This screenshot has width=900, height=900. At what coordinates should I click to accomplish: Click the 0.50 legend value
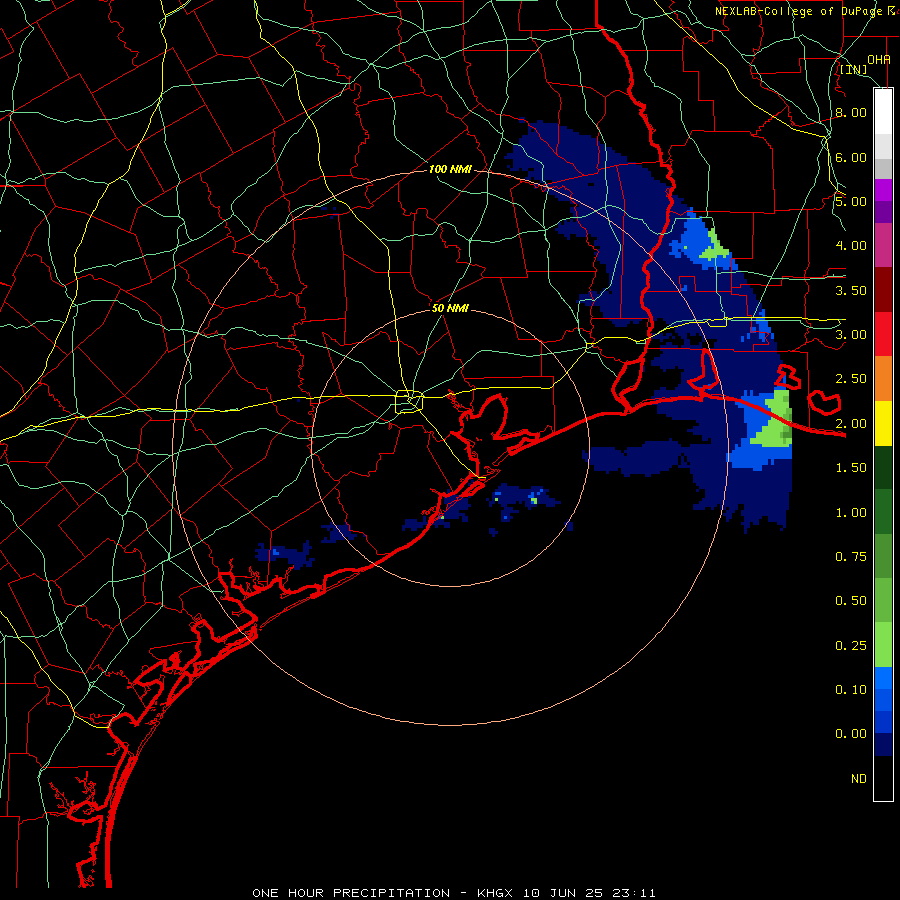coord(851,601)
